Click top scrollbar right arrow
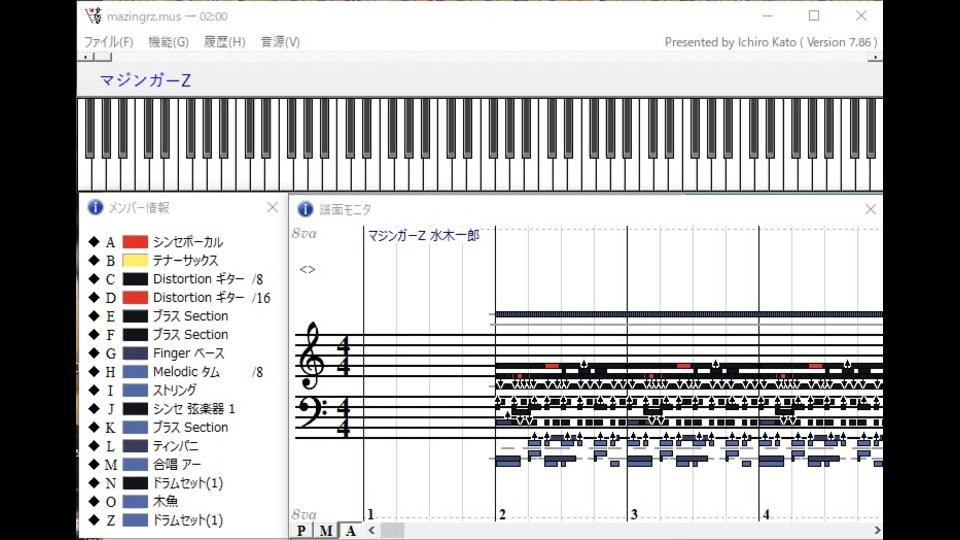Image resolution: width=960 pixels, height=540 pixels. tap(876, 57)
